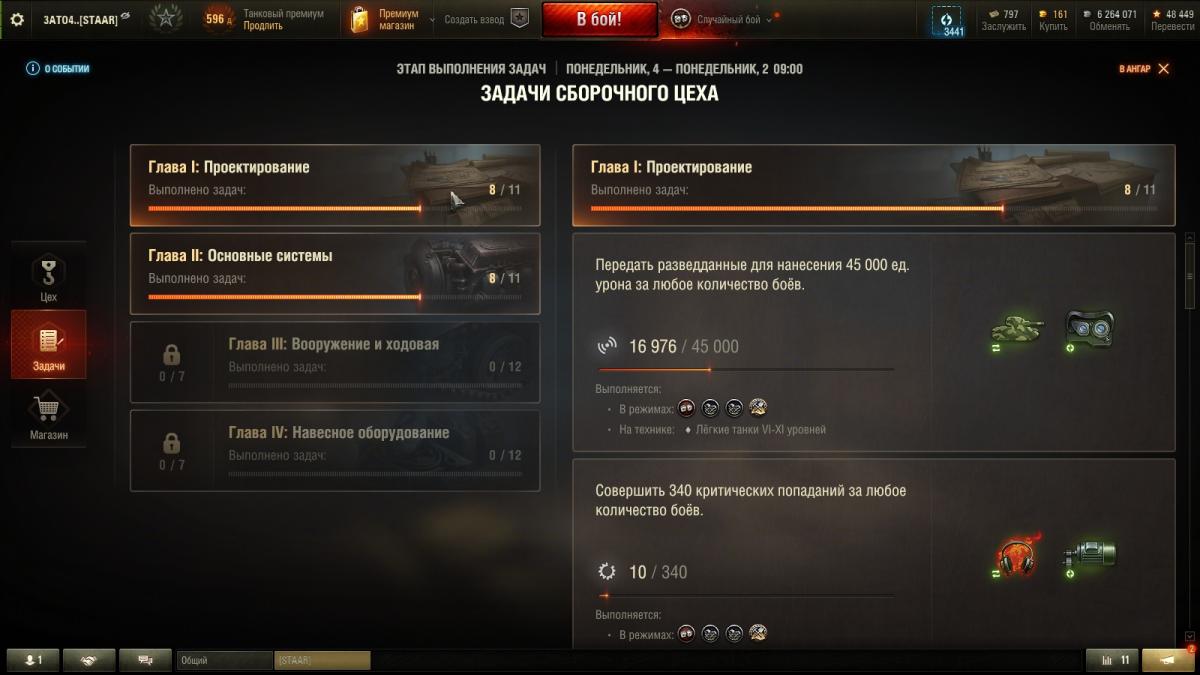This screenshot has width=1200, height=675.
Task: Switch to the Задачи sidebar tab
Action: tap(48, 345)
